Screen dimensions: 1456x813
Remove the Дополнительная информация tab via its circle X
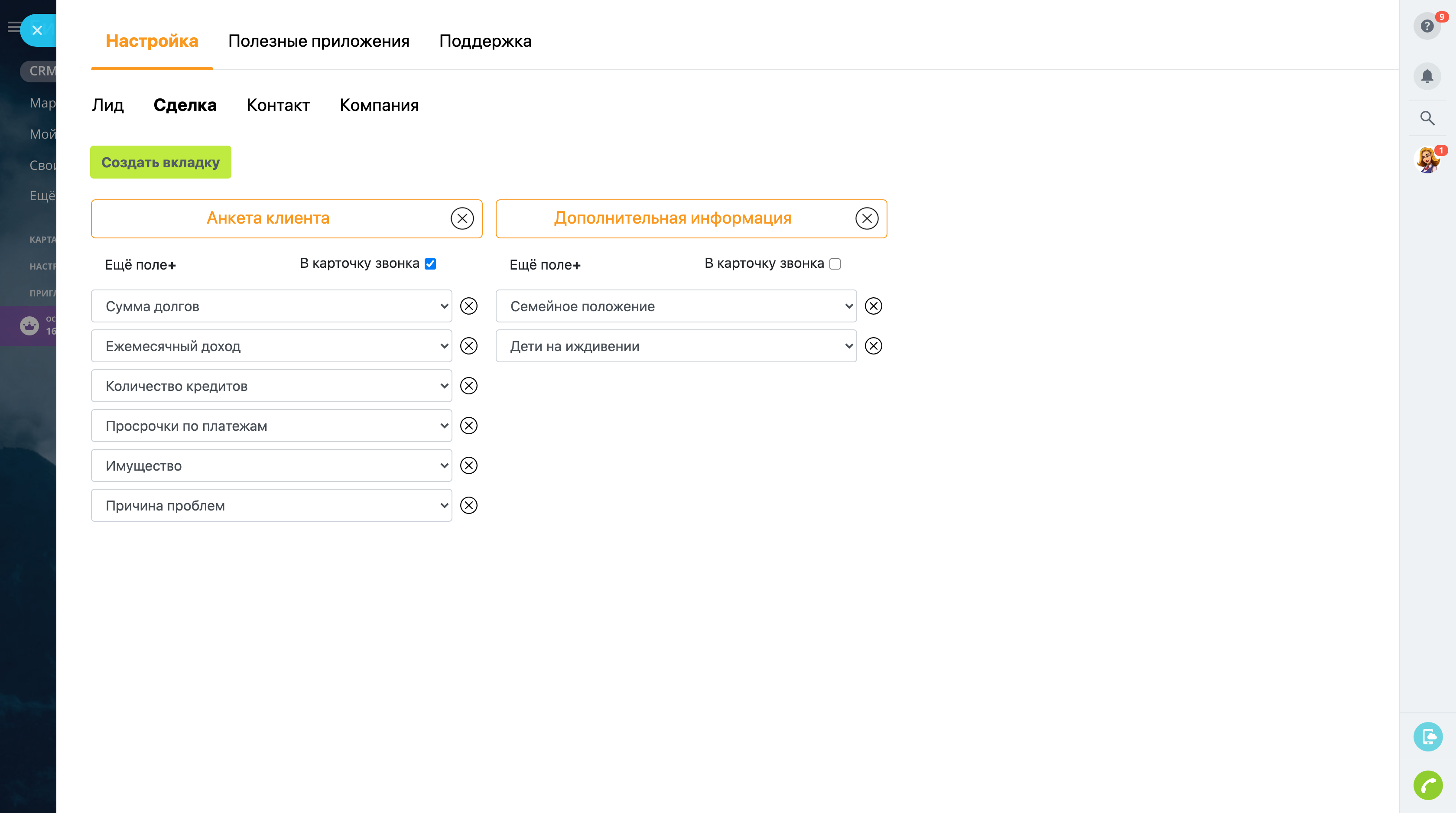[x=867, y=218]
